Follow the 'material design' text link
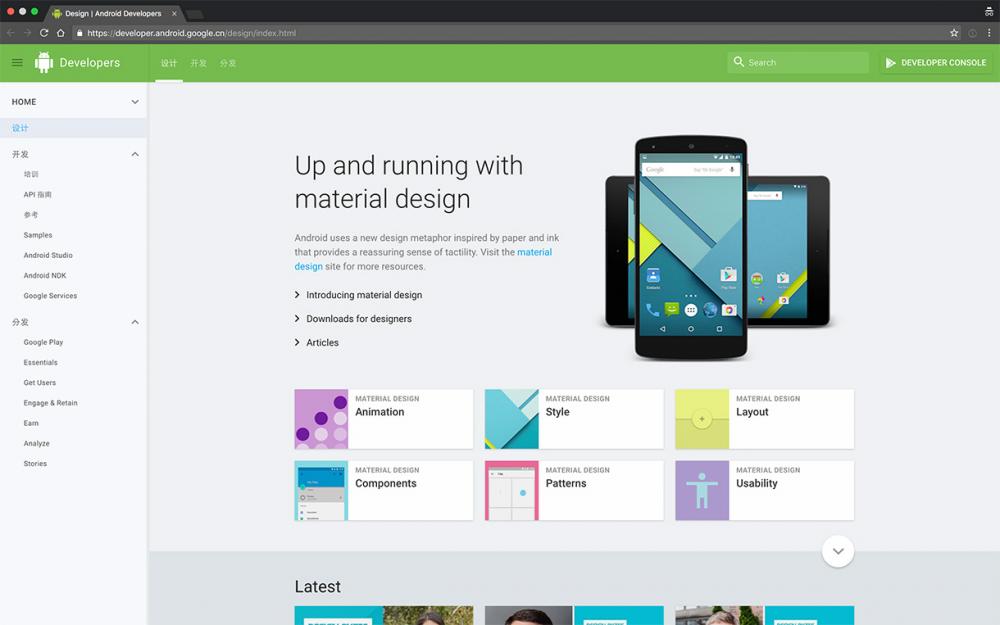This screenshot has width=1000, height=625. (x=423, y=259)
